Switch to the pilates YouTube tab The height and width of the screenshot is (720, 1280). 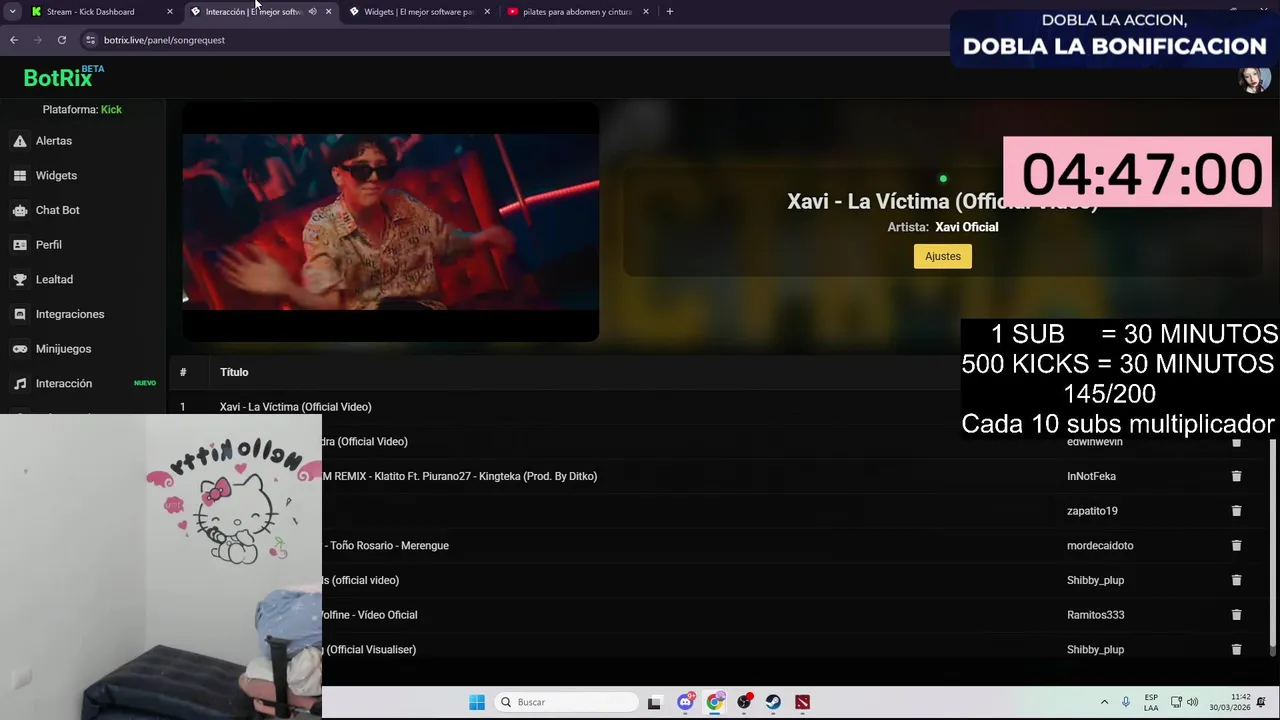(577, 12)
